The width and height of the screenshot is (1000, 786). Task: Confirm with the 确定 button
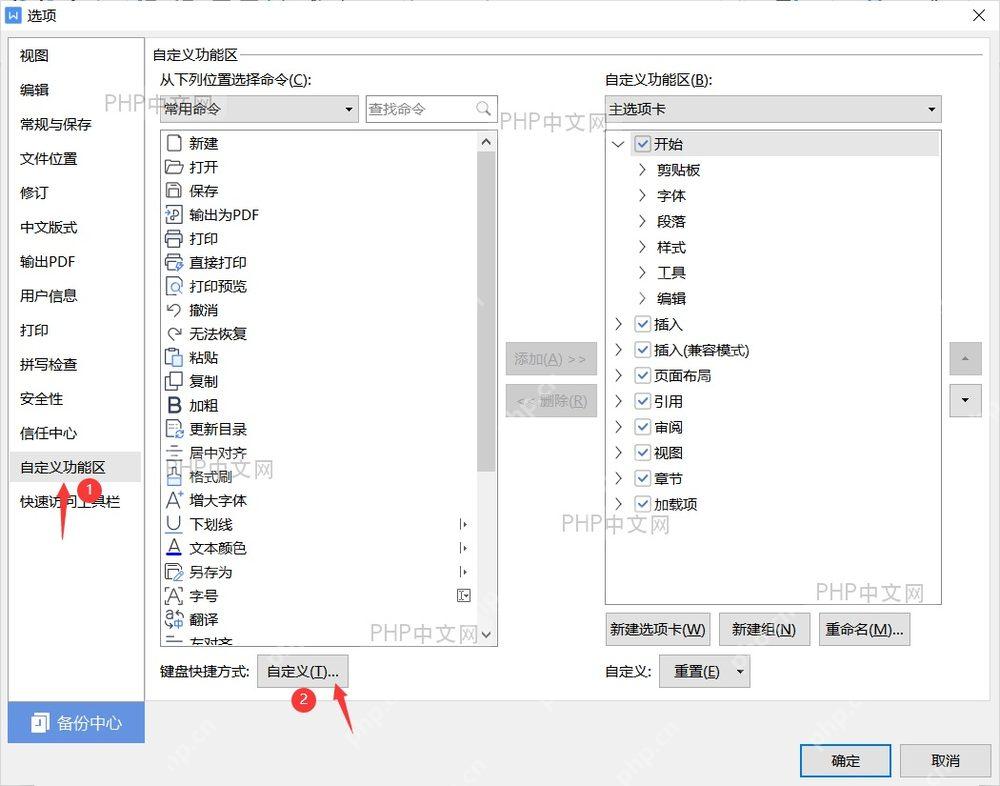pyautogui.click(x=845, y=760)
